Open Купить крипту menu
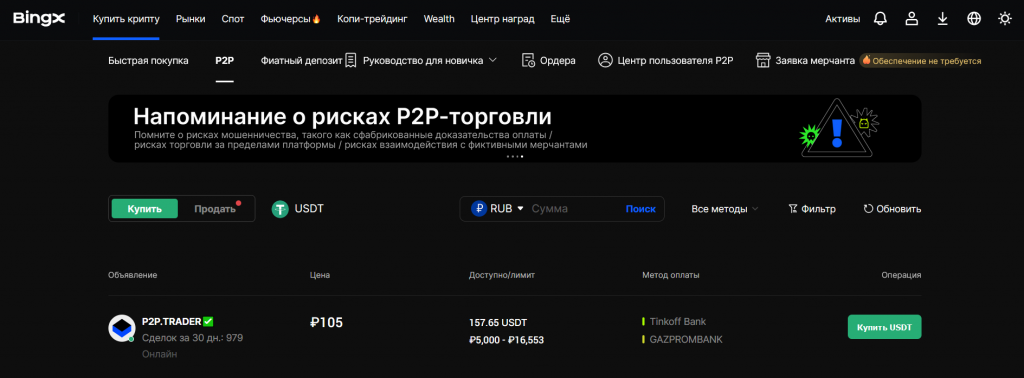Screen dimensions: 1024x378 [x=126, y=19]
